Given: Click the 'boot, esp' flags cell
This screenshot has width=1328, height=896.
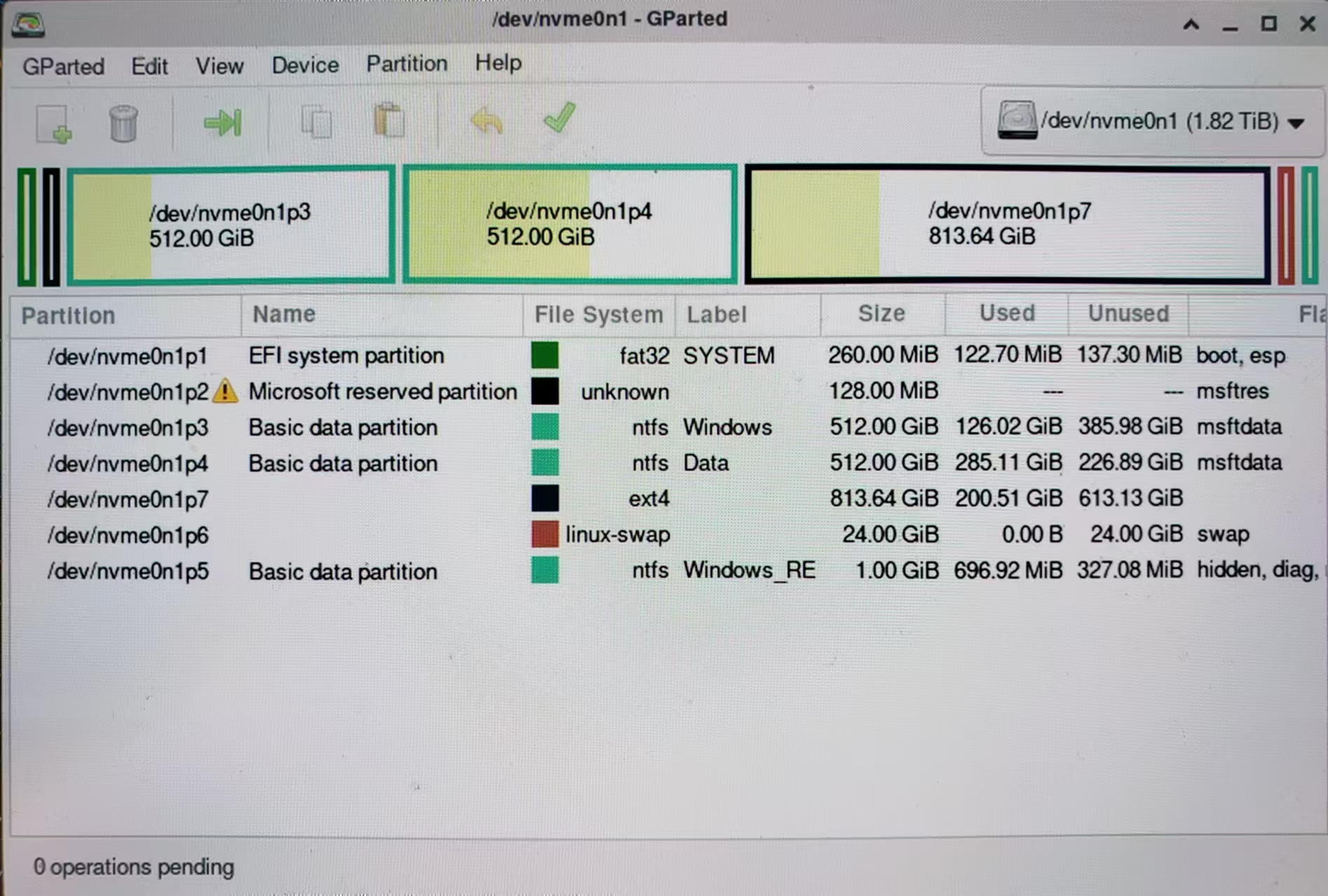Looking at the screenshot, I should tap(1240, 356).
